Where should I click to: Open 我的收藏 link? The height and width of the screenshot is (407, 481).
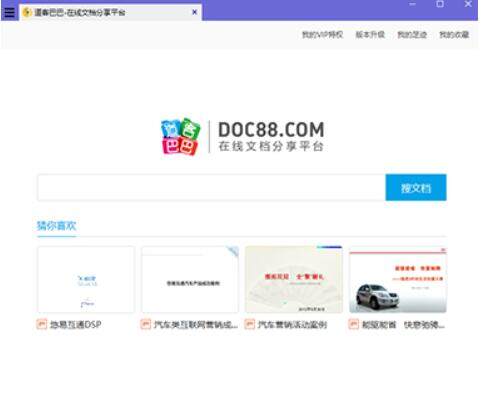(454, 34)
